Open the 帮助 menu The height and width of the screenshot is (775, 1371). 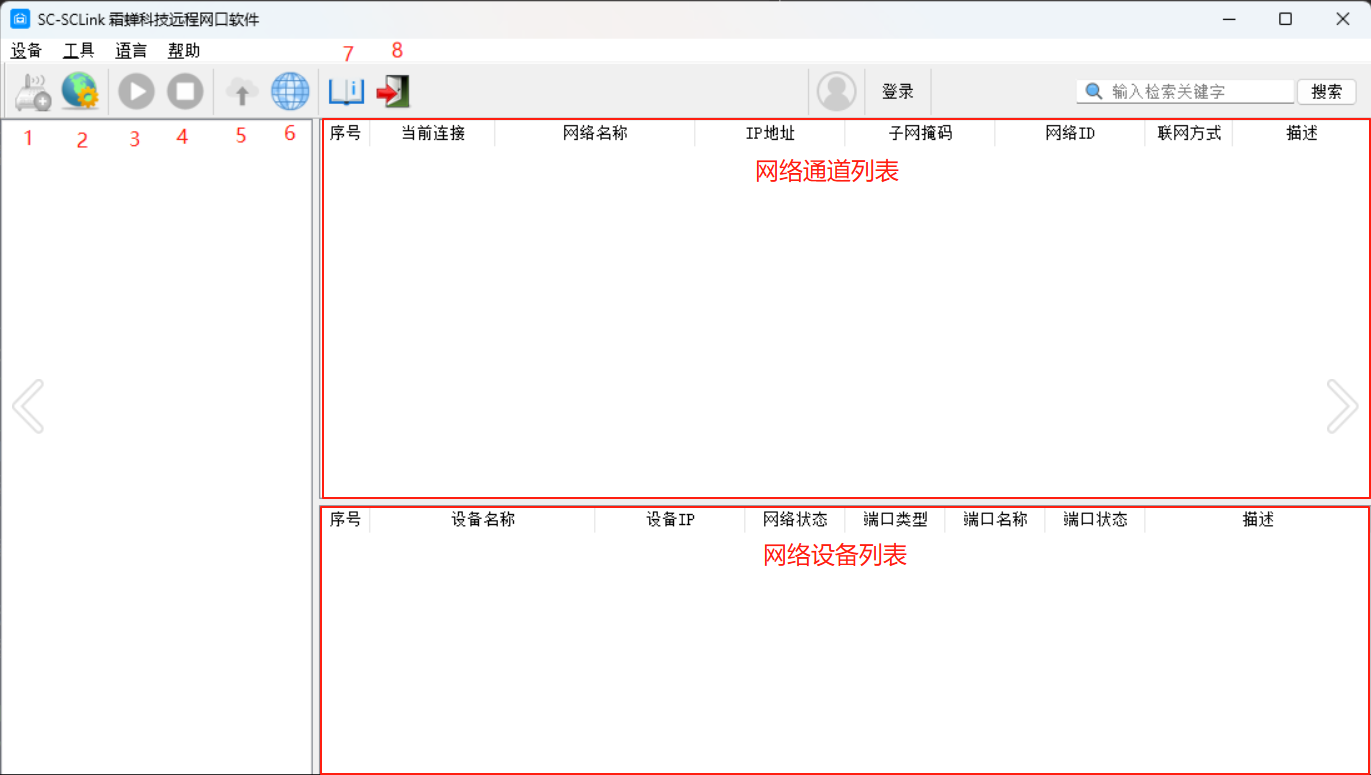click(184, 51)
